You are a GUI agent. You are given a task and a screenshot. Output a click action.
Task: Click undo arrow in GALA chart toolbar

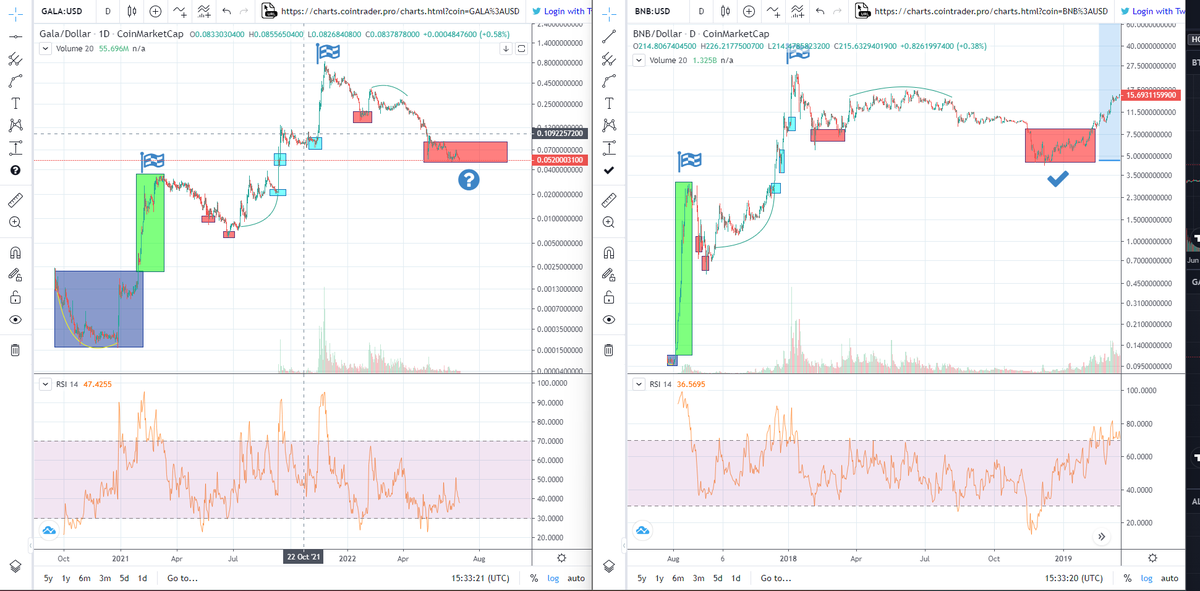coord(227,12)
